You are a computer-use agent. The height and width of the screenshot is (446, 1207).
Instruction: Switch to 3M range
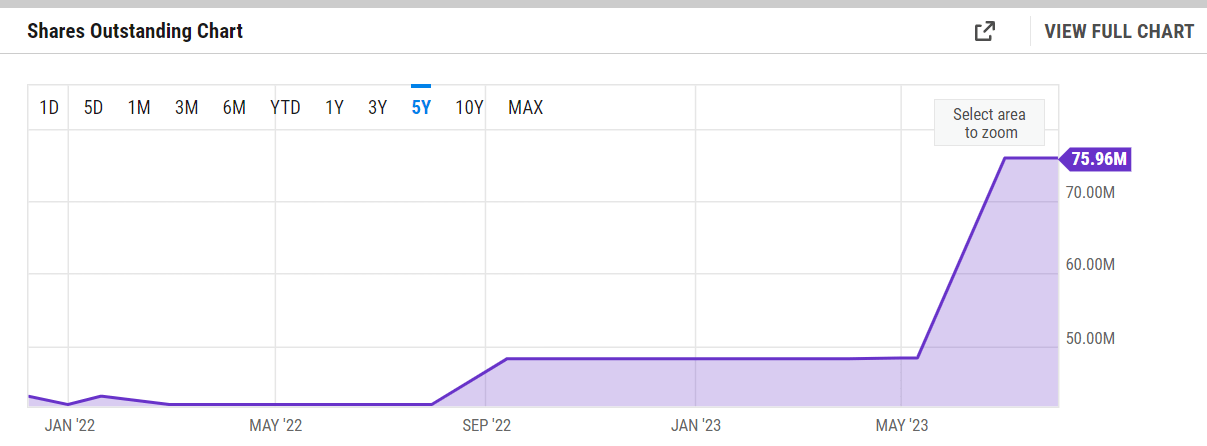point(186,107)
